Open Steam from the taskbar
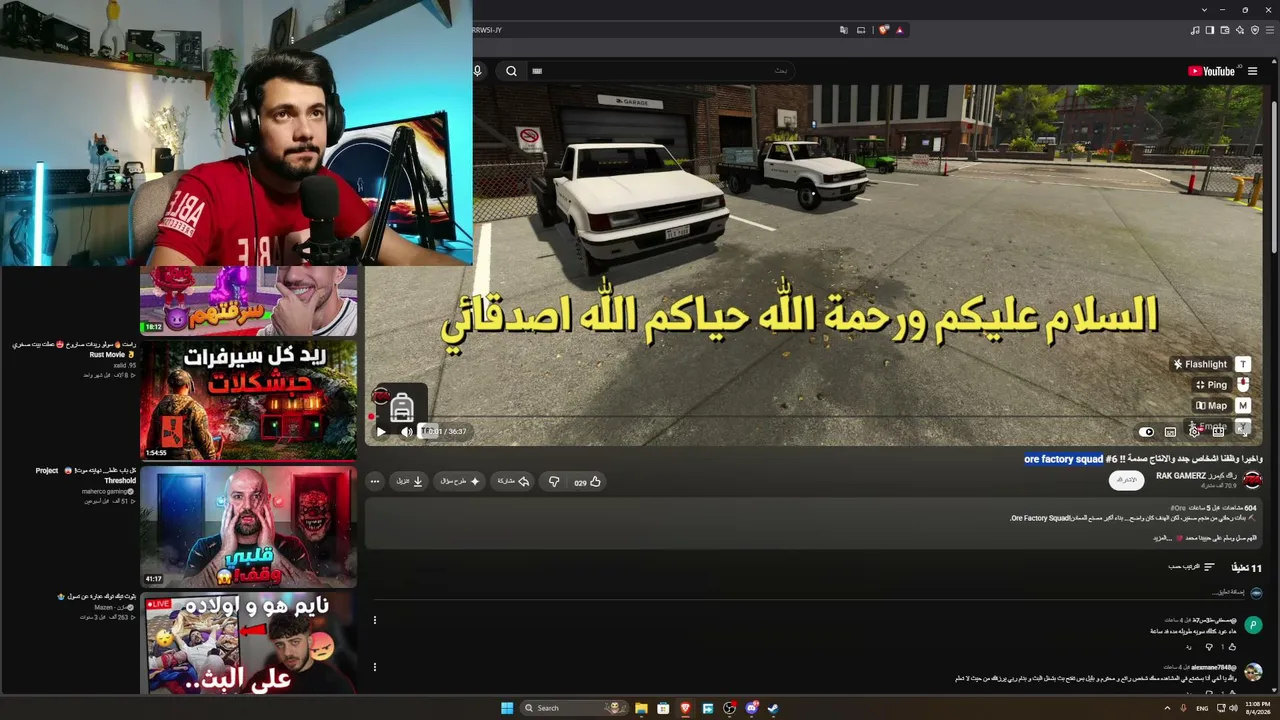 click(774, 708)
